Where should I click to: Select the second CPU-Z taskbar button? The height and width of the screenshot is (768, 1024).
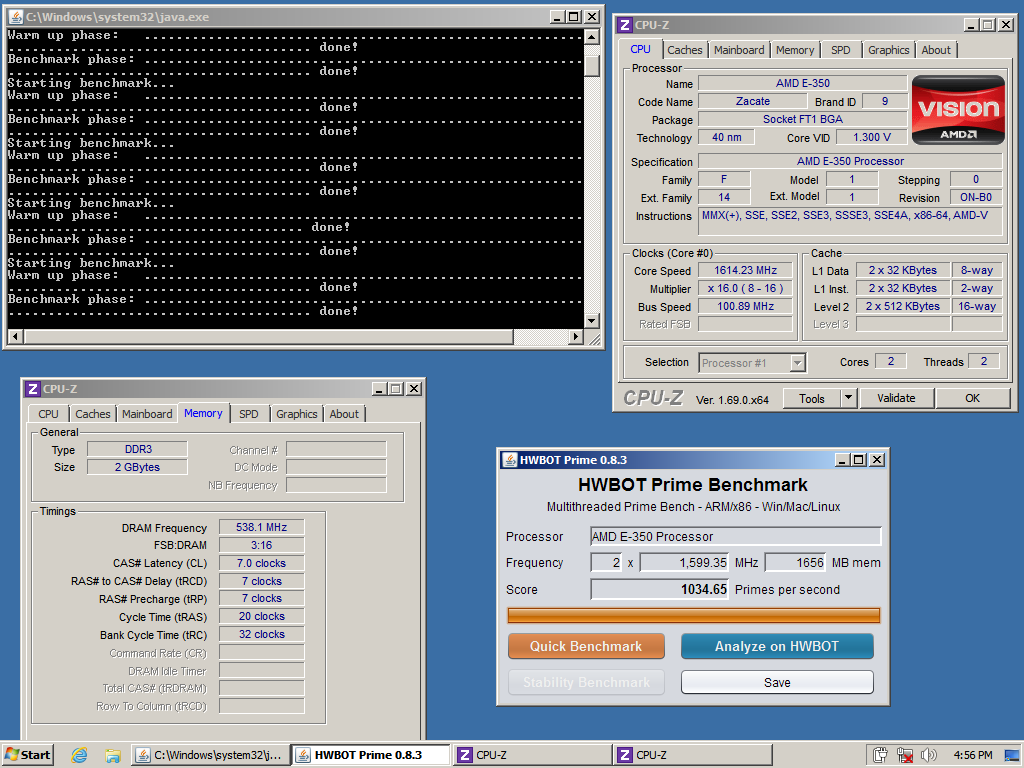pos(693,755)
